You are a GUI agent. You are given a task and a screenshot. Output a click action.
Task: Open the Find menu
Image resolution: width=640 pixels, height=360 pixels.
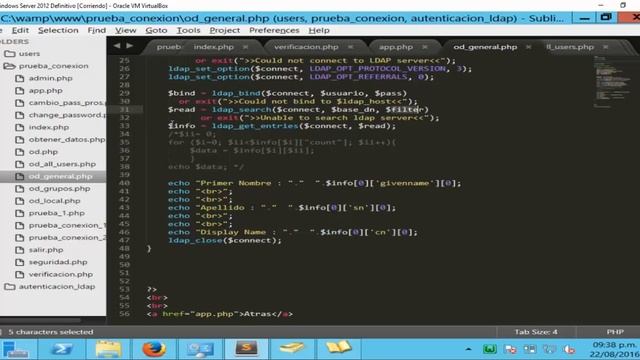[96, 30]
